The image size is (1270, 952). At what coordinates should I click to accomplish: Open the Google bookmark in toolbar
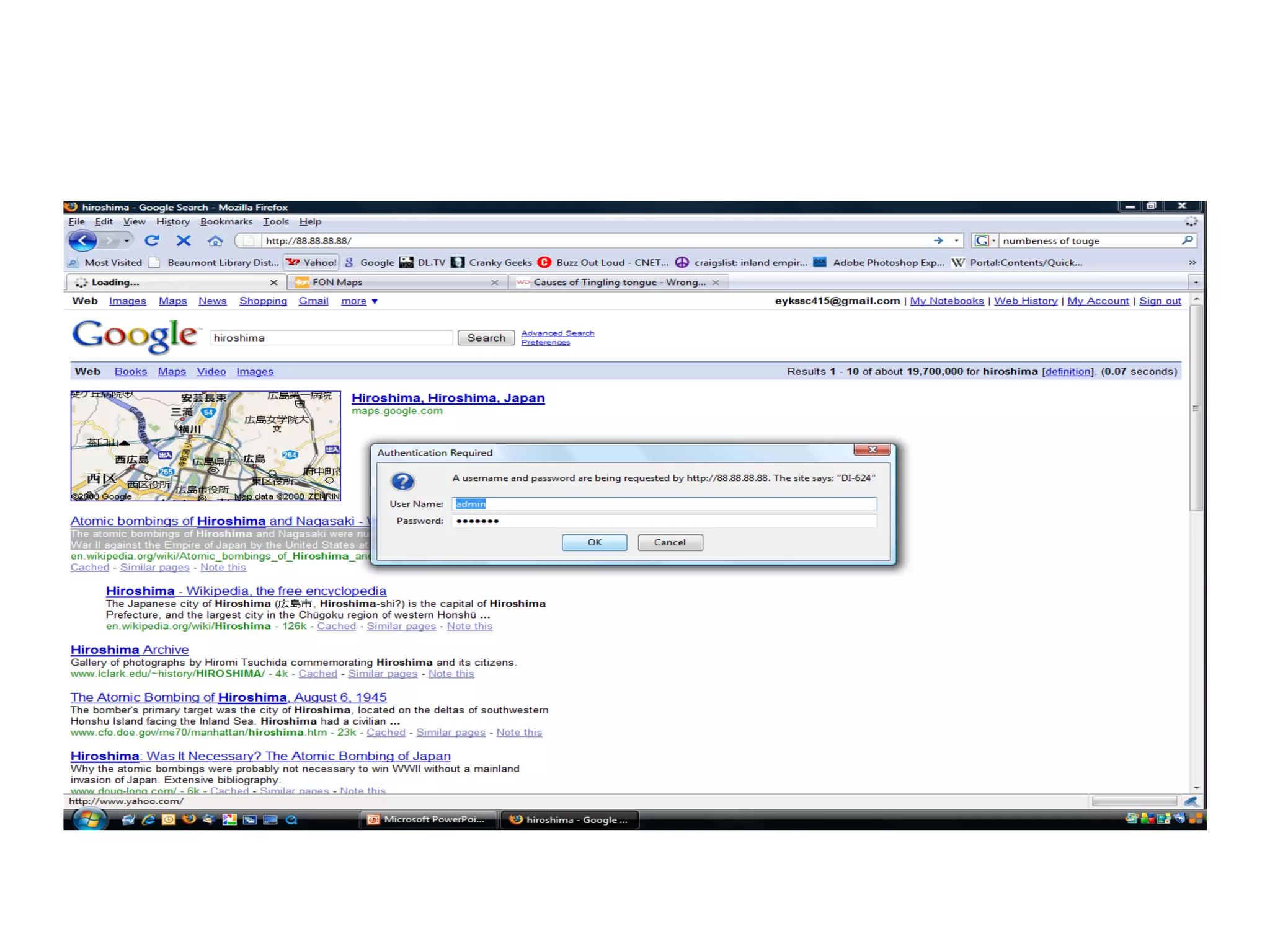coord(370,262)
